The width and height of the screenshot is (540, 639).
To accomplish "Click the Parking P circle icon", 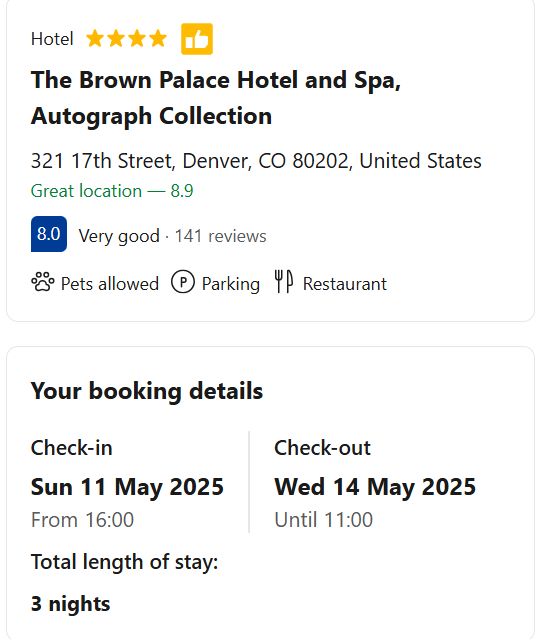I will (x=183, y=282).
